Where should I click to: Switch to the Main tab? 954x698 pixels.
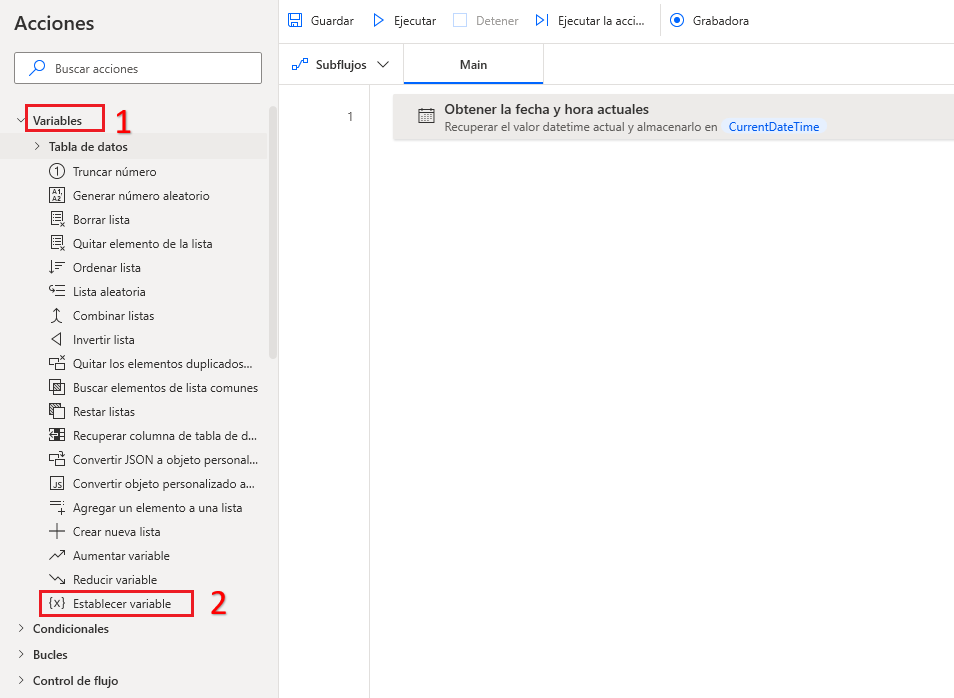[472, 63]
